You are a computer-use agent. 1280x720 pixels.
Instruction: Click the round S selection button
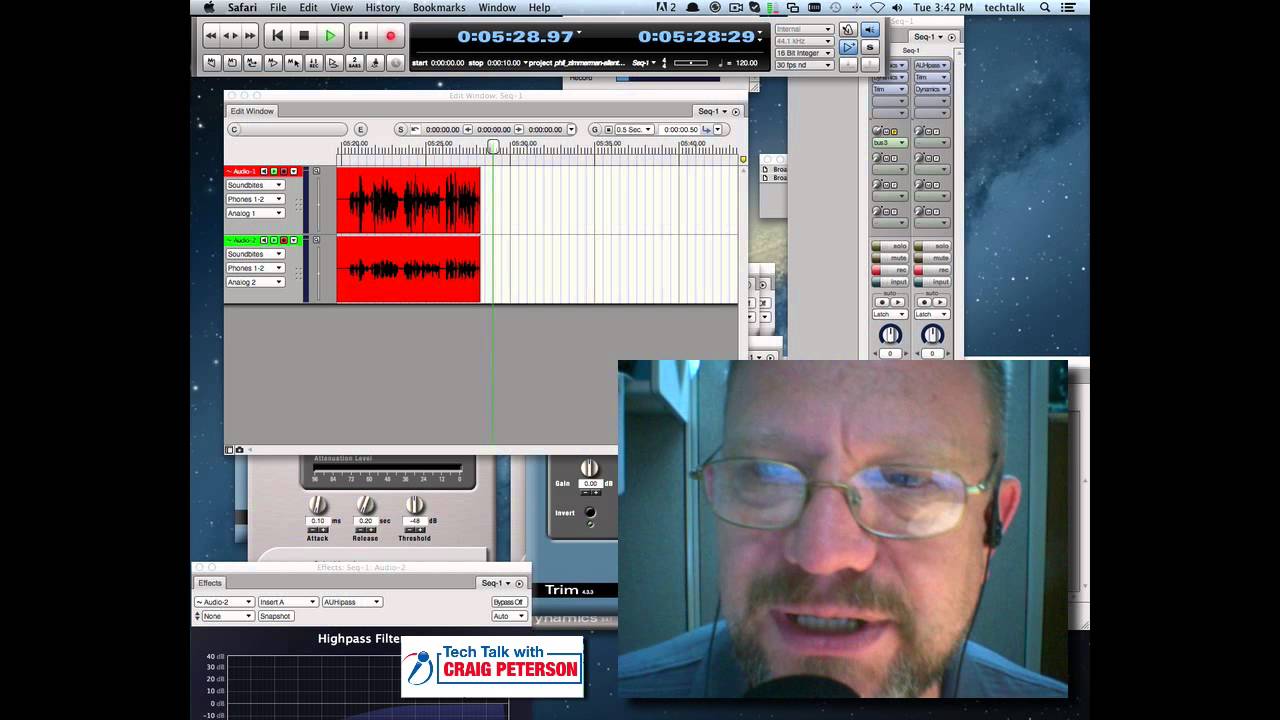[401, 129]
